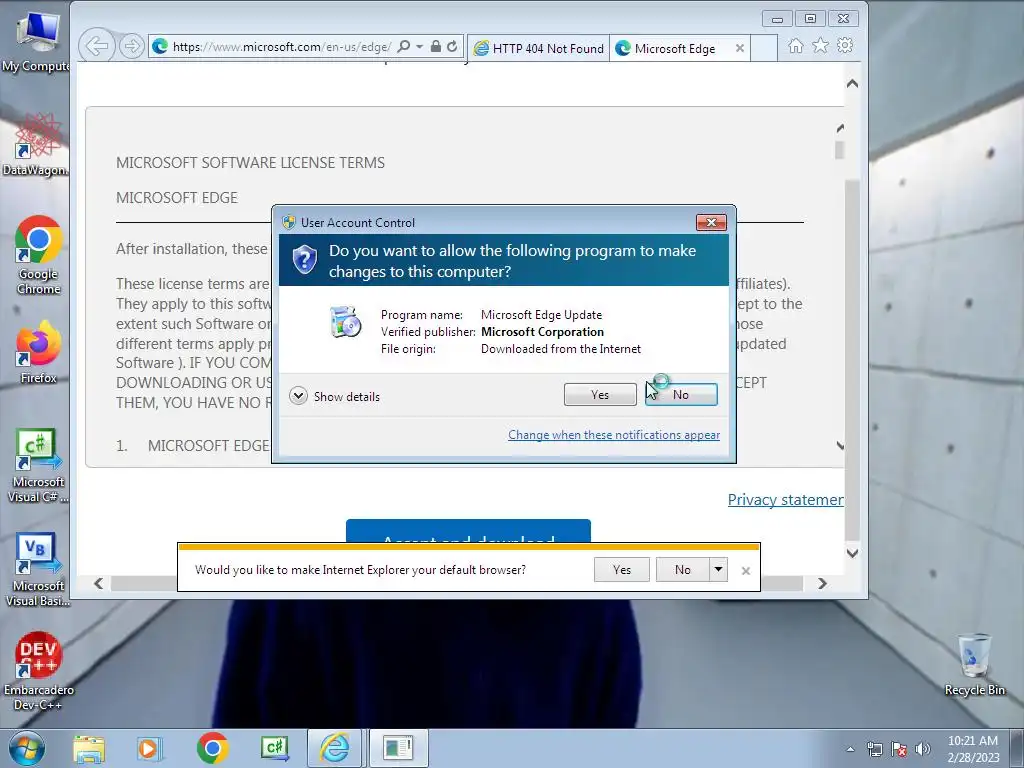Click the UAC shield question icon
Viewport: 1024px width, 768px height.
304,260
